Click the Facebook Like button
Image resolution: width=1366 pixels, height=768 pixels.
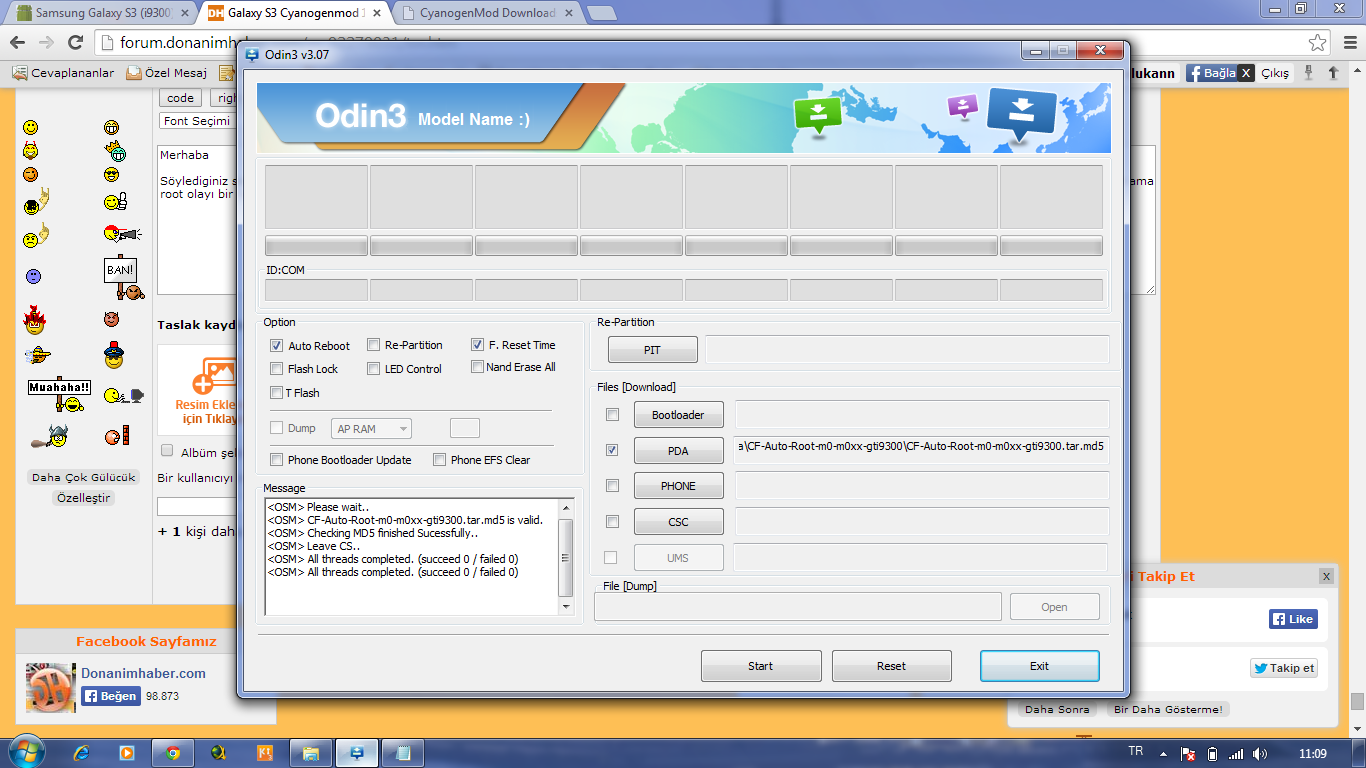(x=1293, y=619)
